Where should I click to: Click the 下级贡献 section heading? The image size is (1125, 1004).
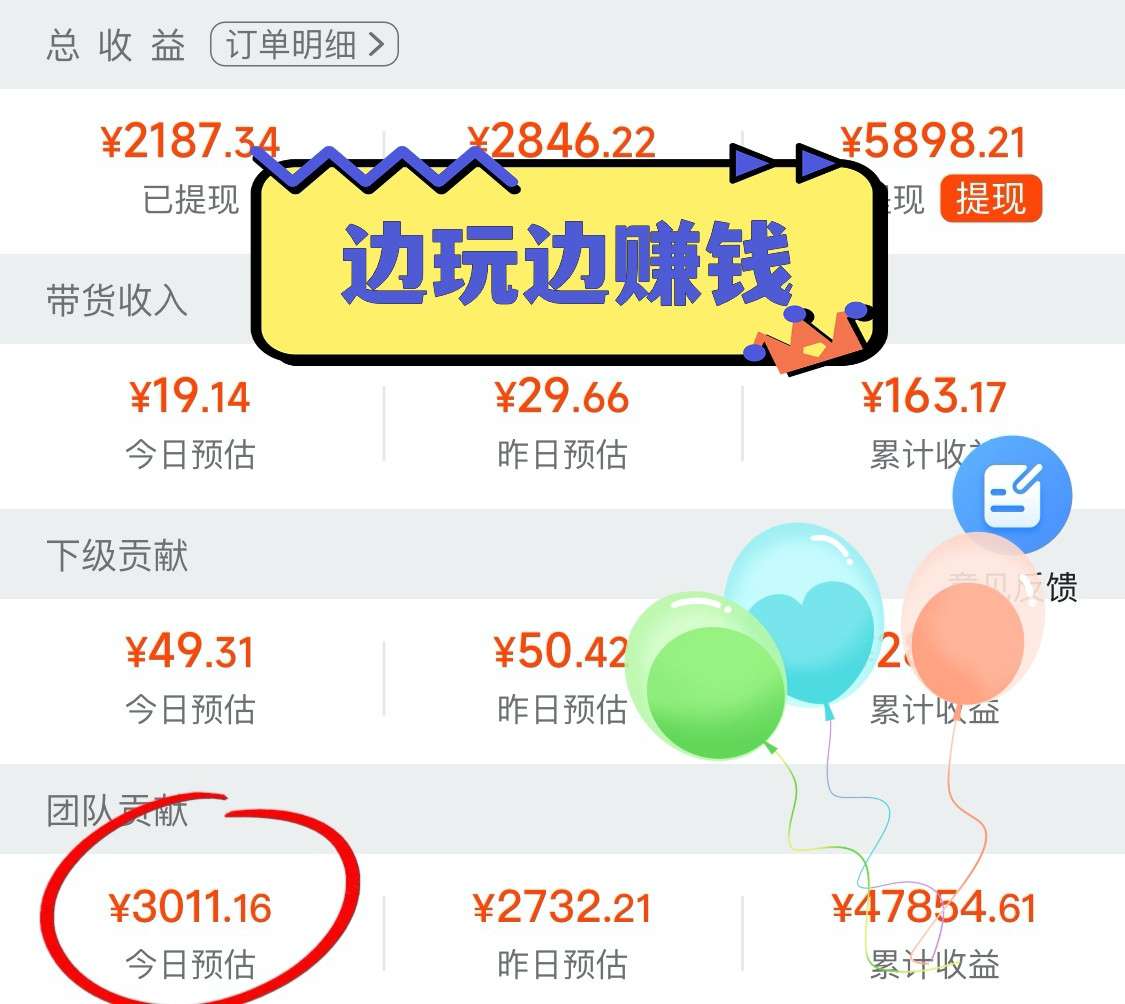pyautogui.click(x=117, y=555)
